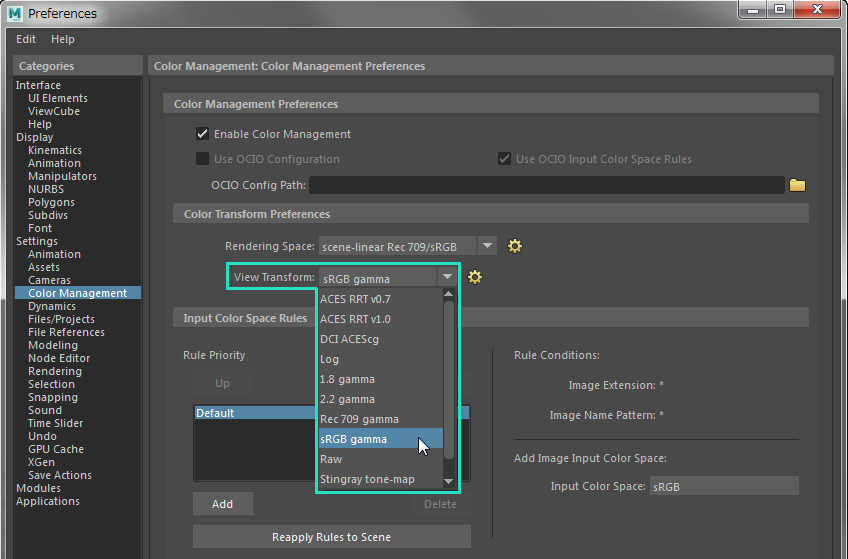Image resolution: width=848 pixels, height=559 pixels.
Task: Click the OCIO Config Path field
Action: pos(546,185)
